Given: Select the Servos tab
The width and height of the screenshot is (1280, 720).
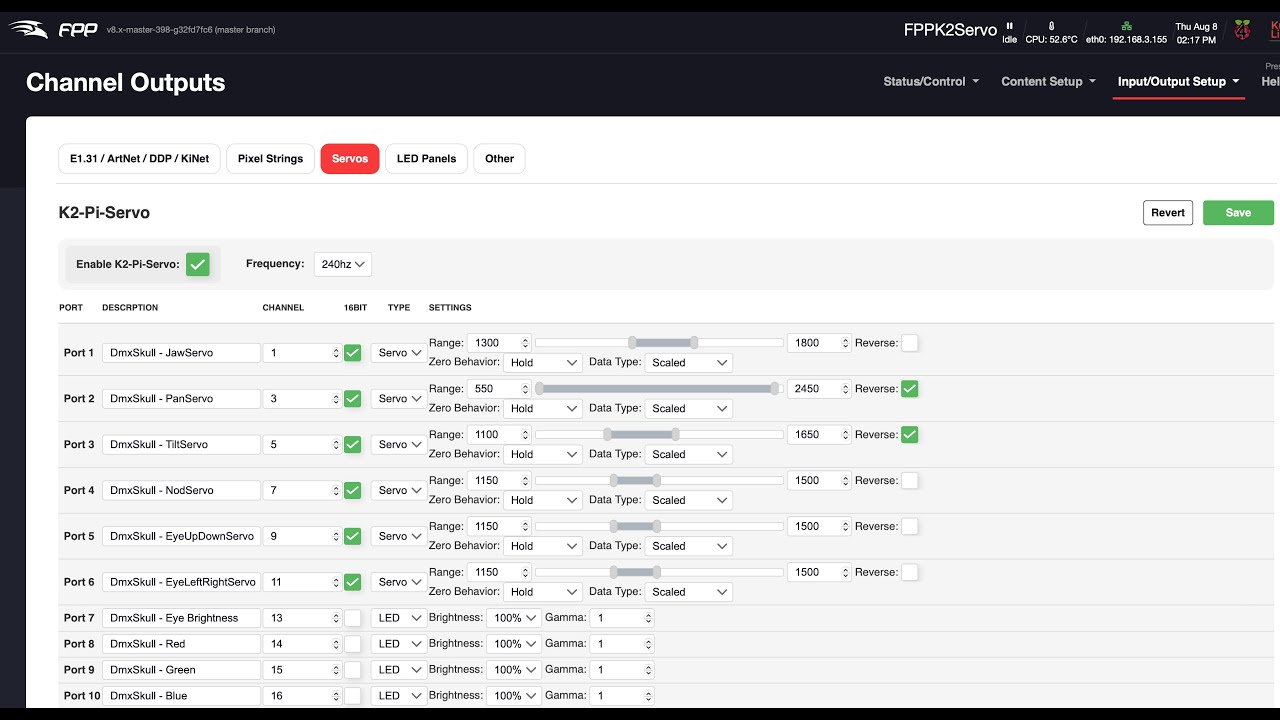Looking at the screenshot, I should click(x=350, y=159).
